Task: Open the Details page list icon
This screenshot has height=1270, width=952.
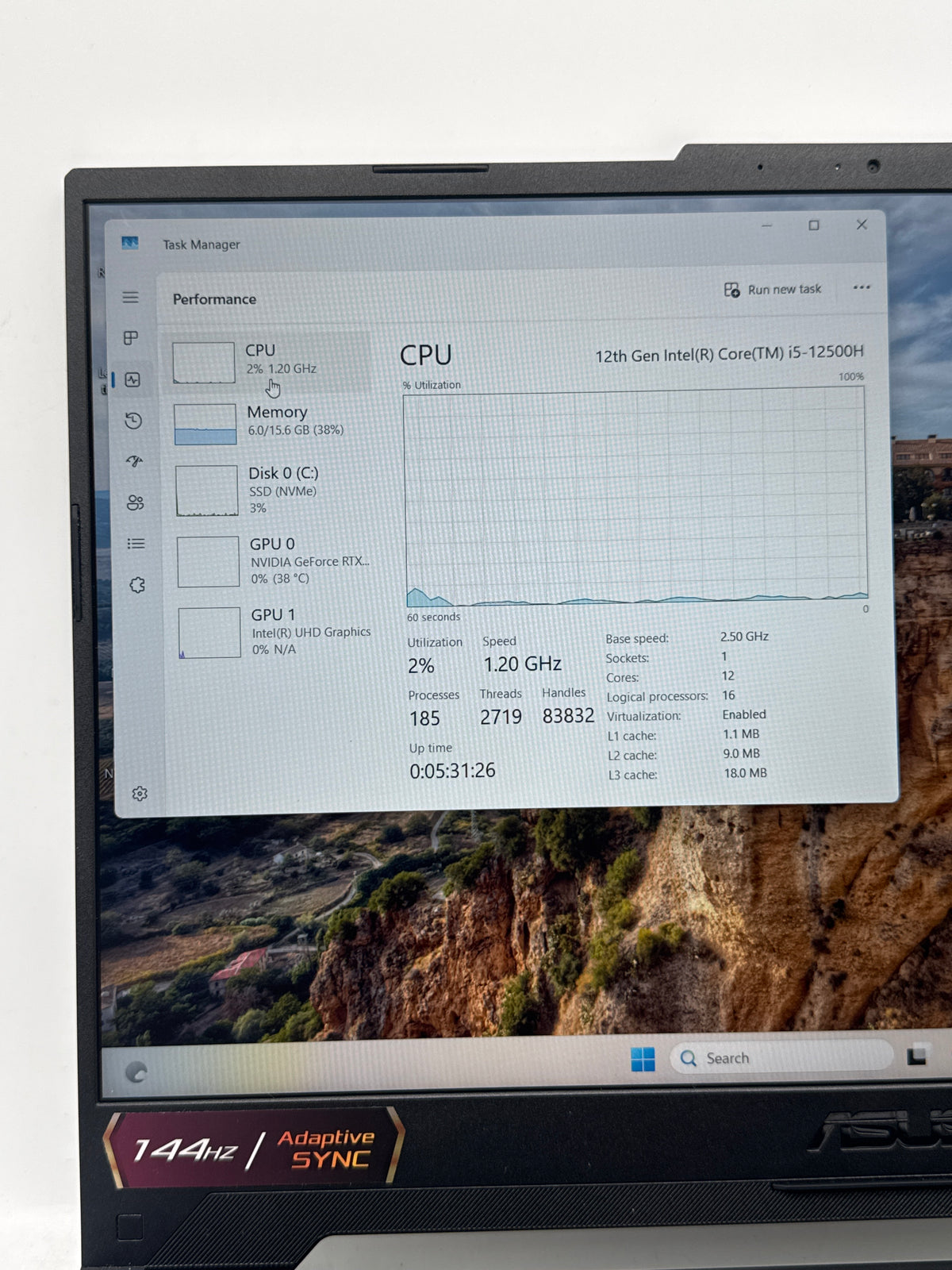Action: [136, 544]
